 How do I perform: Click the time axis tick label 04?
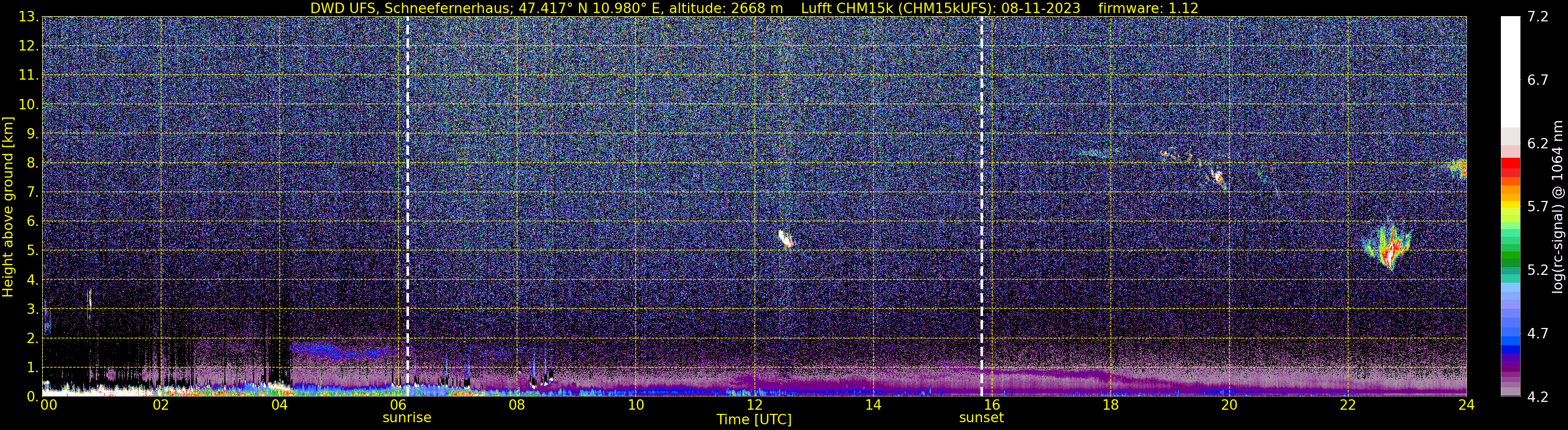tap(279, 406)
